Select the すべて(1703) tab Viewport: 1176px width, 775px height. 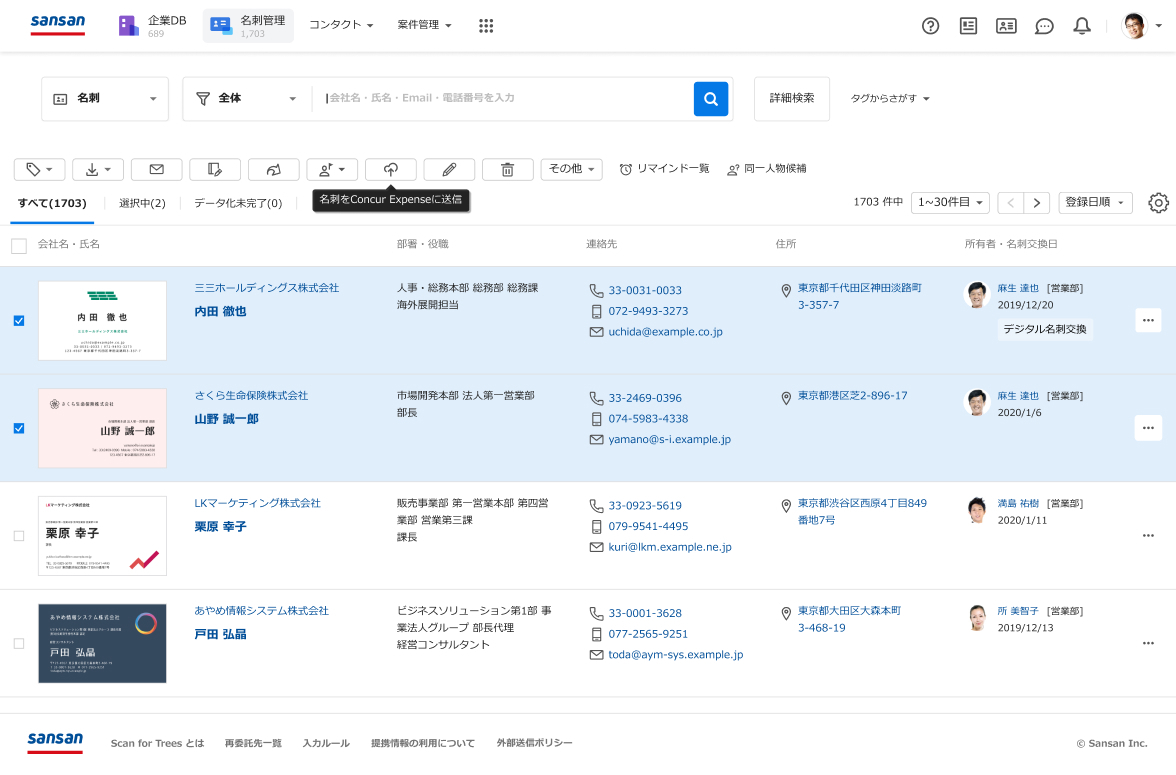52,203
